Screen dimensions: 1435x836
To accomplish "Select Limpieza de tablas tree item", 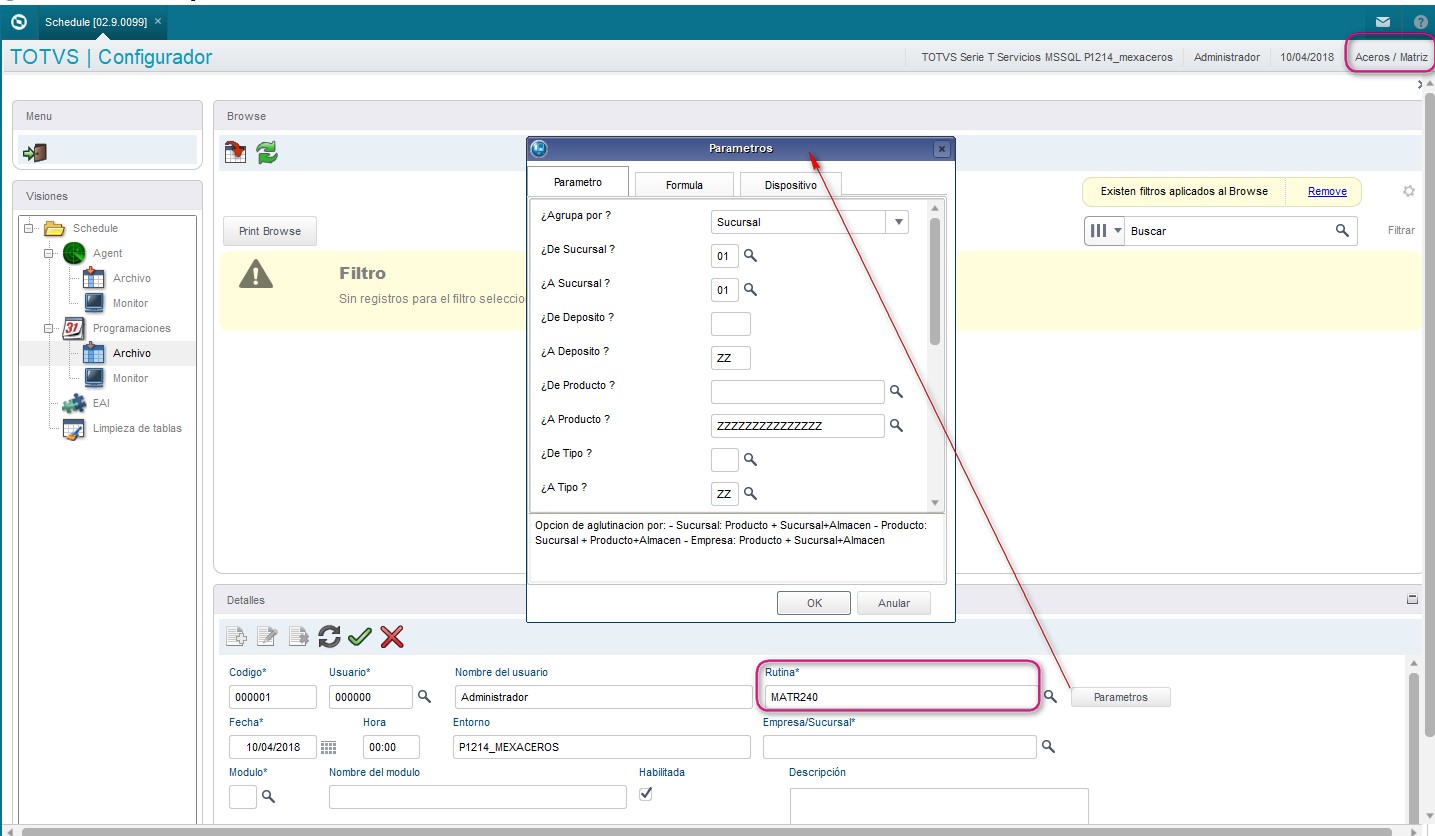I will (137, 428).
